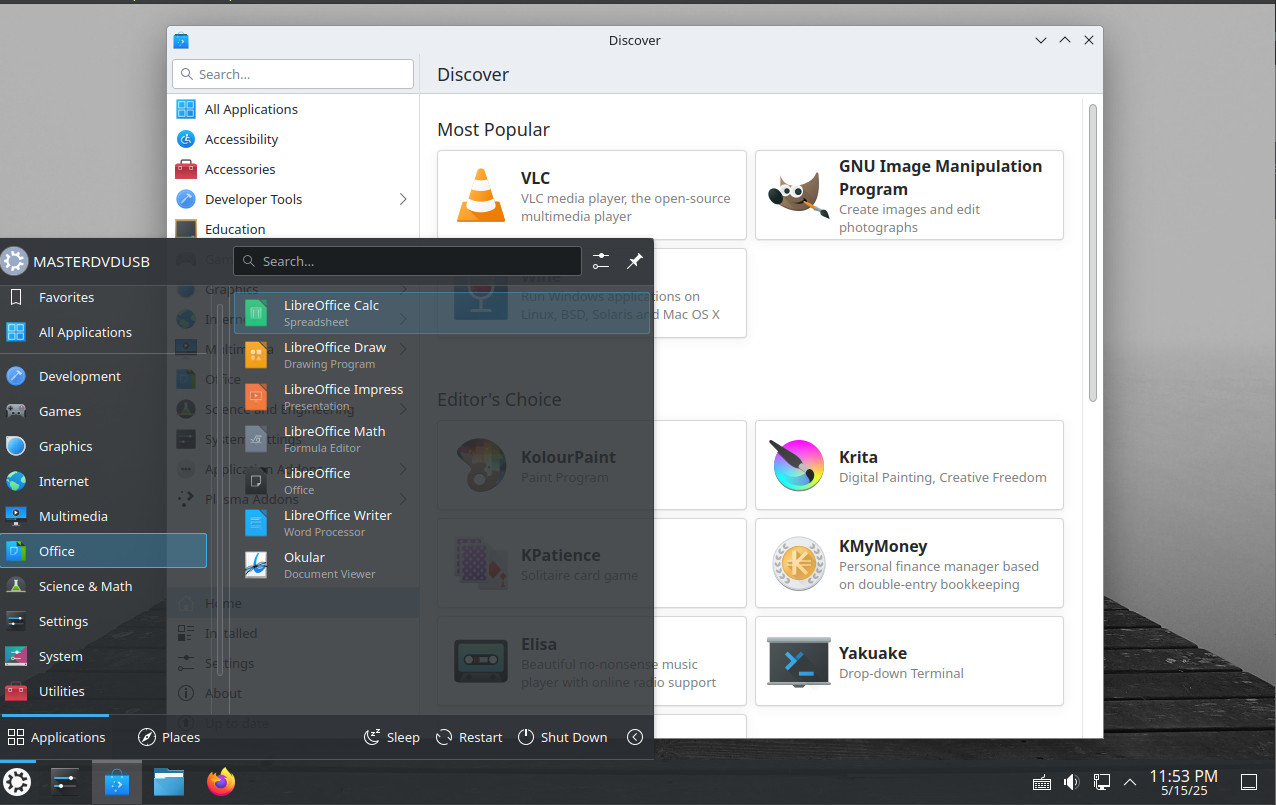Open the Internet category in launcher
Viewport: 1276px width, 805px height.
[x=104, y=481]
